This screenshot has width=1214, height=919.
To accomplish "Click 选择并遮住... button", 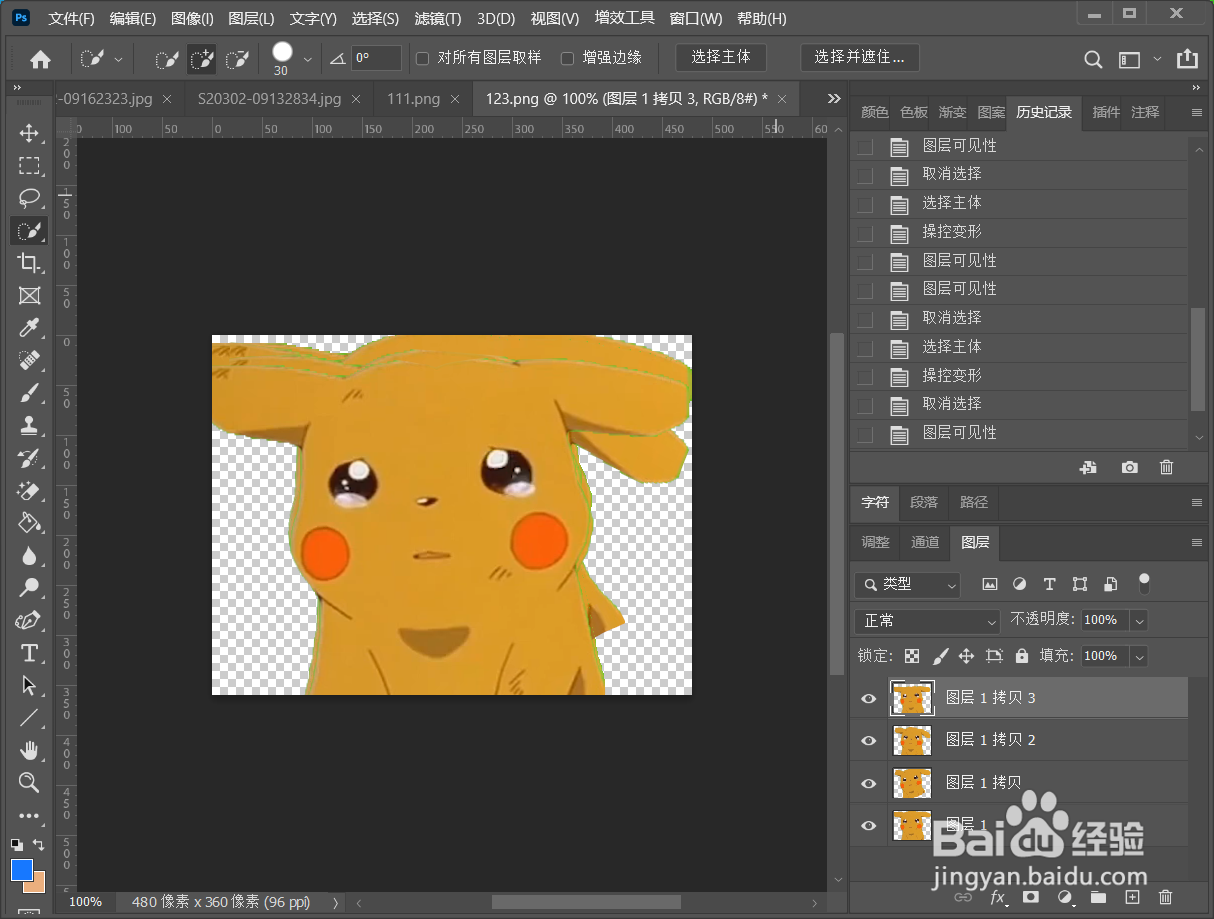I will (x=860, y=57).
